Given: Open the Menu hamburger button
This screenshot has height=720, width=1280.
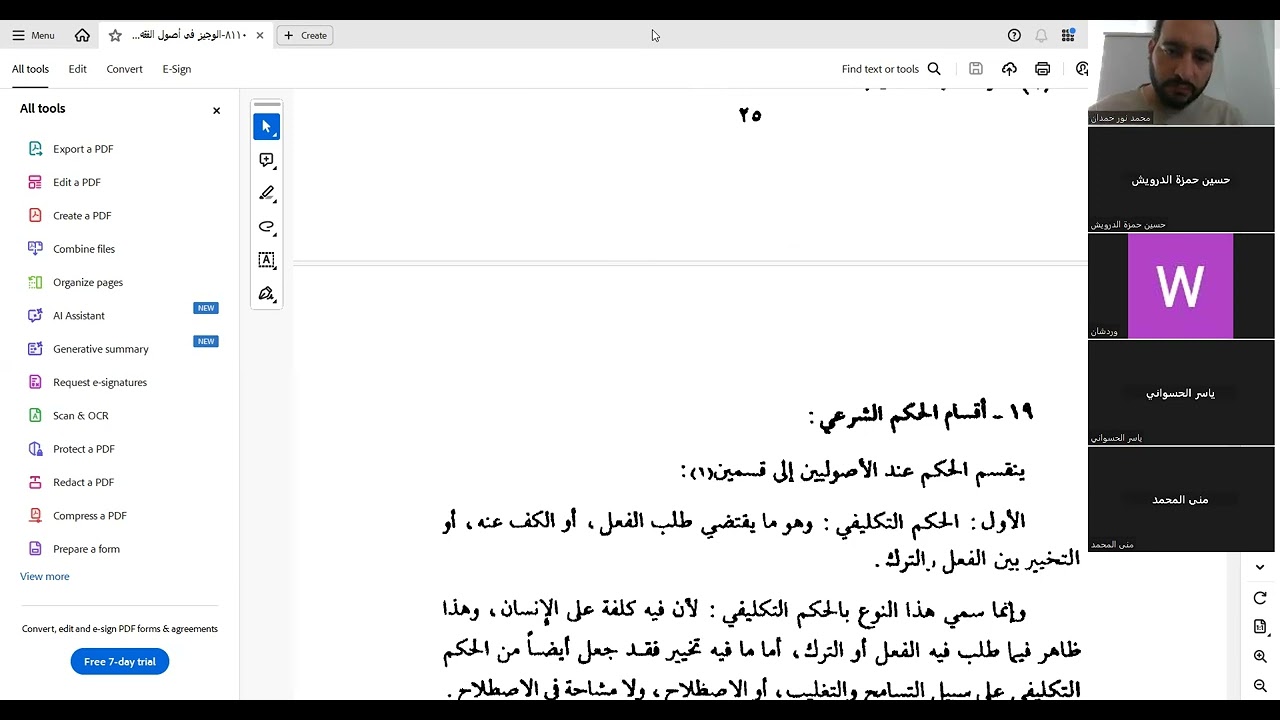Looking at the screenshot, I should 33,35.
